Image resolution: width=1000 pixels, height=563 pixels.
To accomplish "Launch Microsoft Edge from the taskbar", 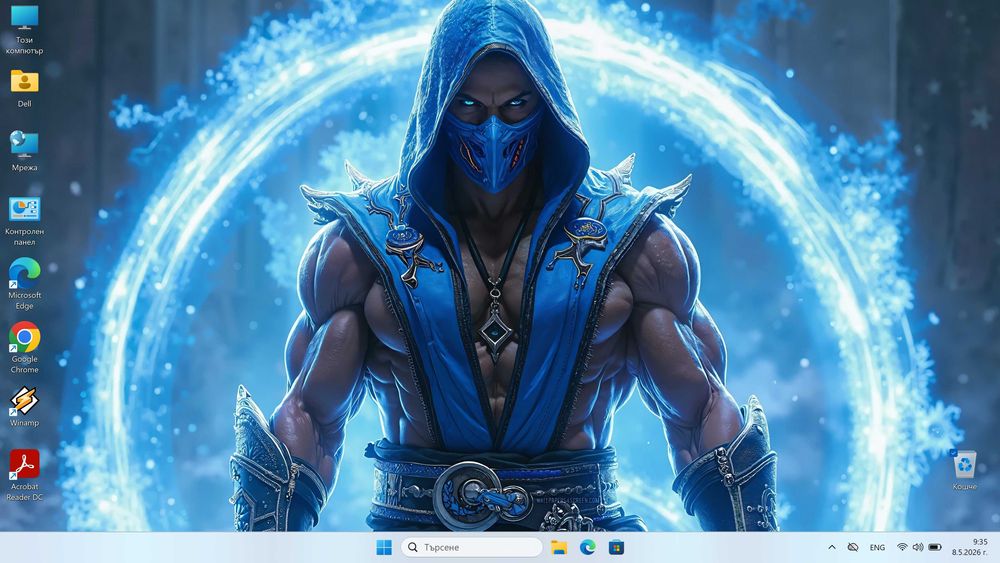I will pos(587,547).
